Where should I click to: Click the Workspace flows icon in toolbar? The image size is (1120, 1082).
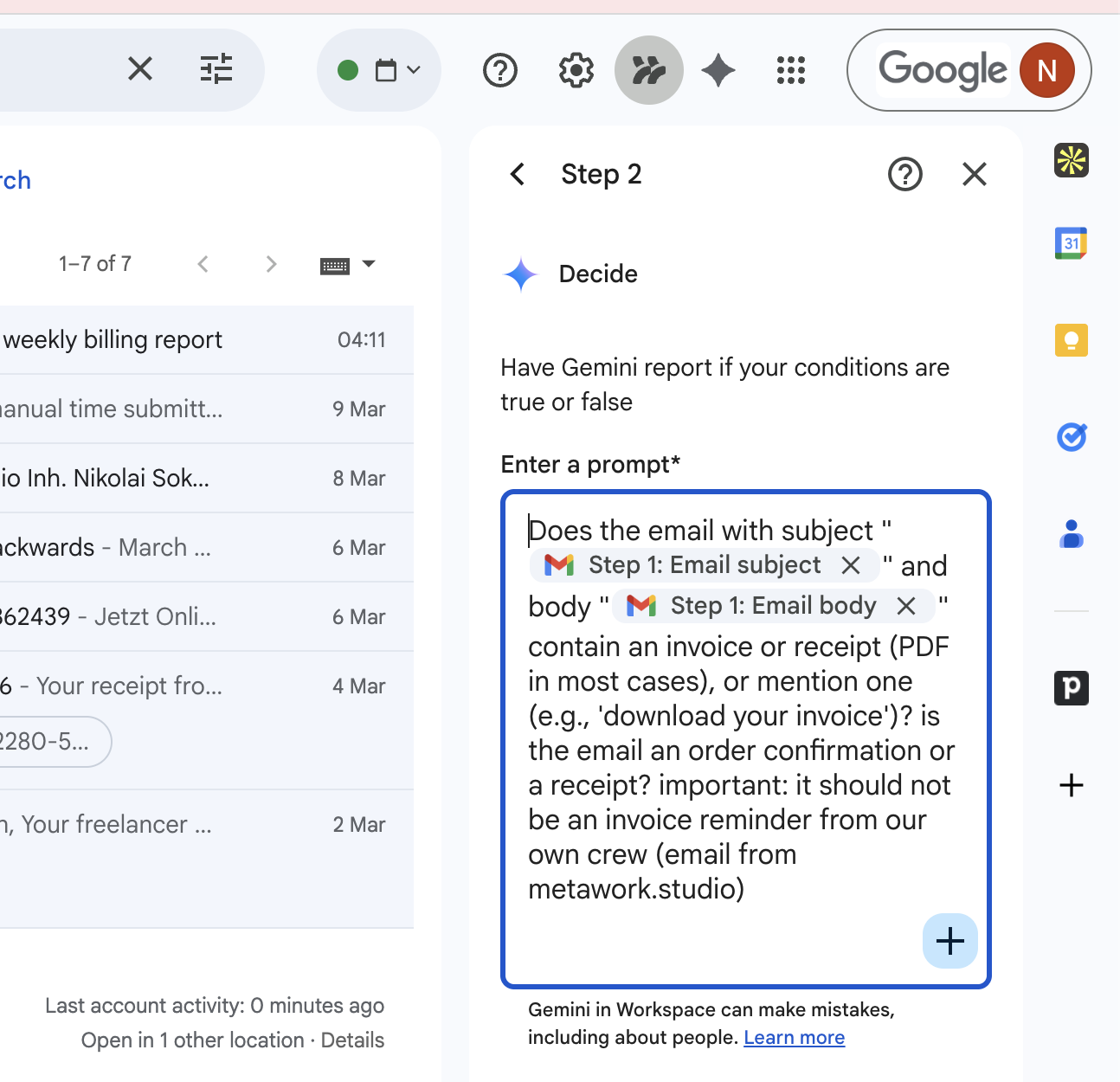(648, 70)
